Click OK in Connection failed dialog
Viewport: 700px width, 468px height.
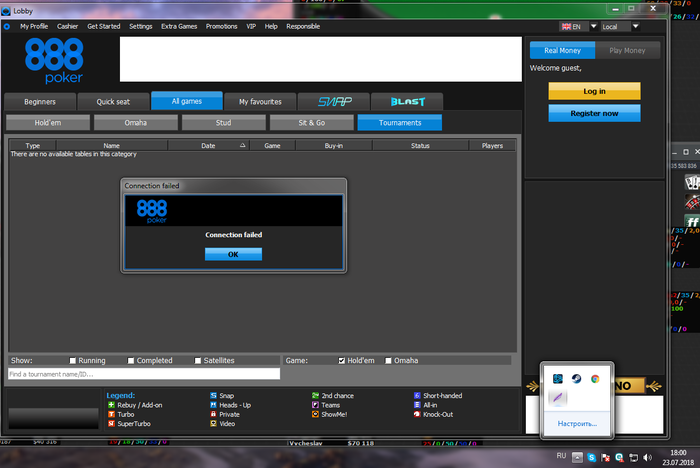pos(233,254)
